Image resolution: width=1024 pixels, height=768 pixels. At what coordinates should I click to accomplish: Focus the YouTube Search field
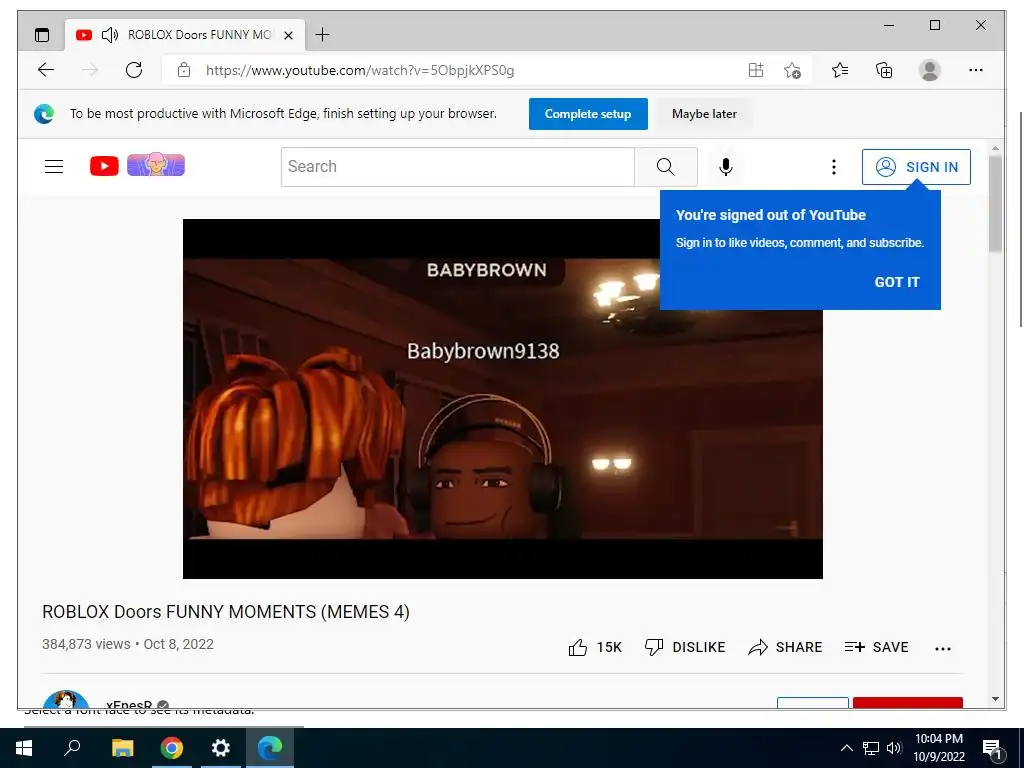coord(458,167)
